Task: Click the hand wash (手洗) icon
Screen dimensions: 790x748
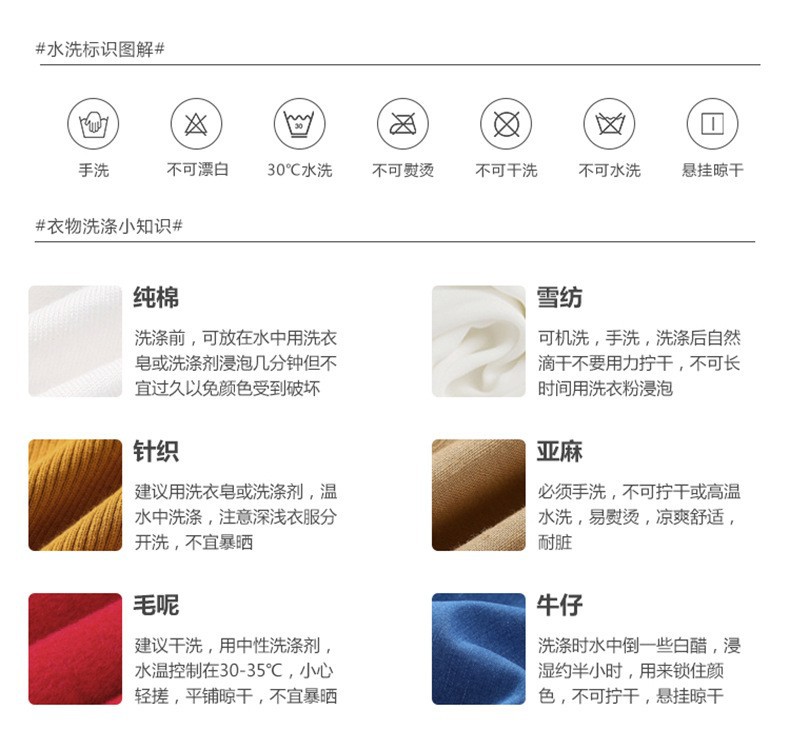Action: point(93,123)
